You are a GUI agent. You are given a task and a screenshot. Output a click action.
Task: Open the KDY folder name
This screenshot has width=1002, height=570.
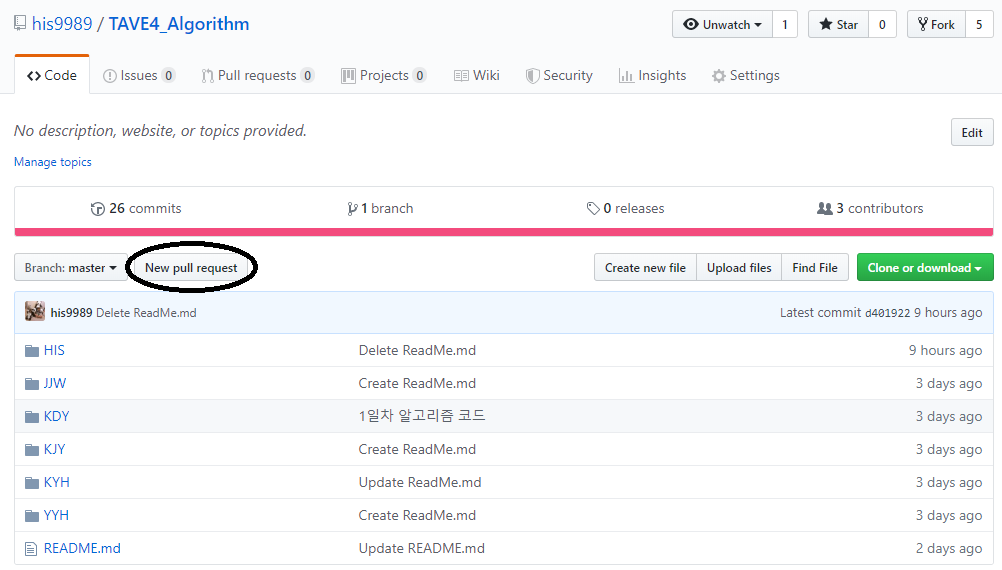coord(56,417)
